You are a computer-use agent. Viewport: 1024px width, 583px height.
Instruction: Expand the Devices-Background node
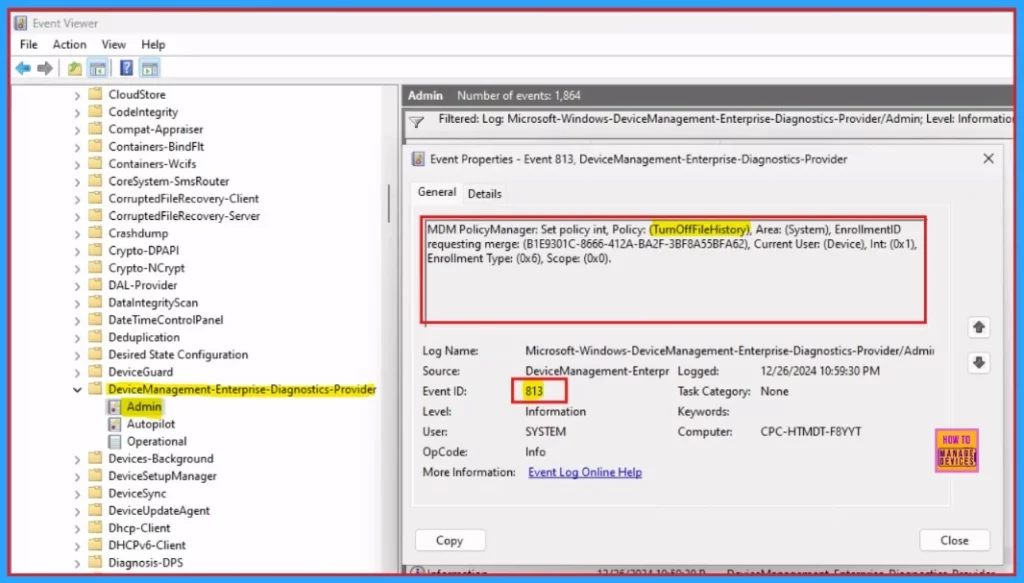(x=77, y=459)
